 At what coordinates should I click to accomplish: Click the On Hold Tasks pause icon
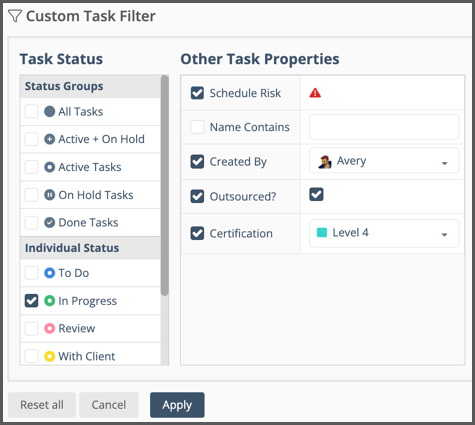pyautogui.click(x=49, y=195)
